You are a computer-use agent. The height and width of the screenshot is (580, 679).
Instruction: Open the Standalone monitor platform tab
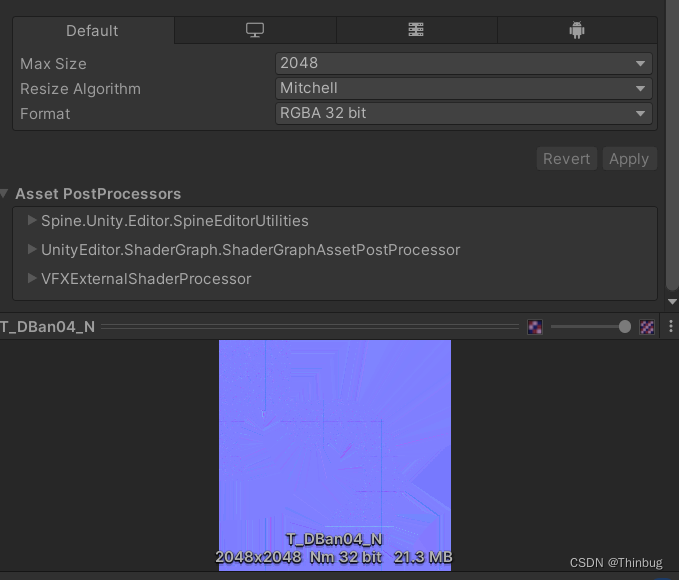(x=255, y=30)
